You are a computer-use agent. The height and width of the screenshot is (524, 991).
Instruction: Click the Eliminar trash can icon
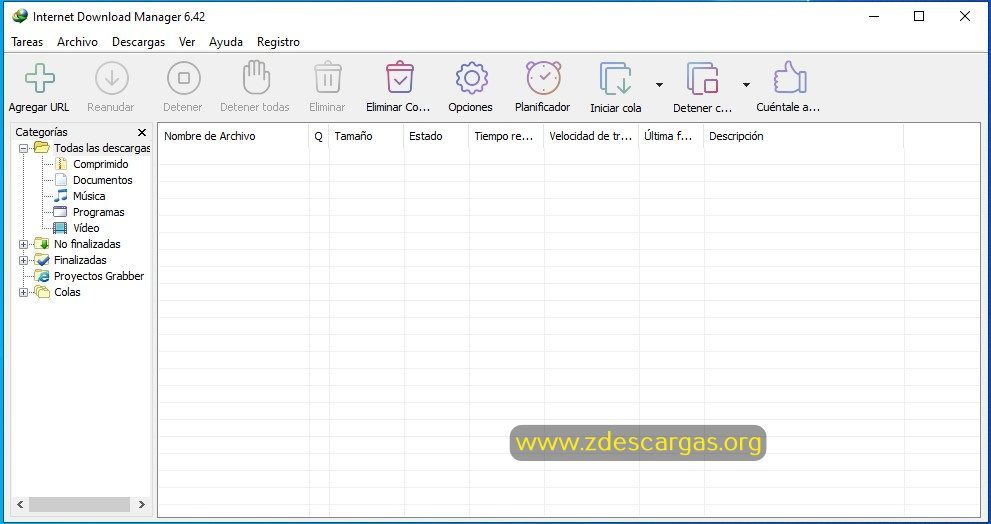(328, 78)
